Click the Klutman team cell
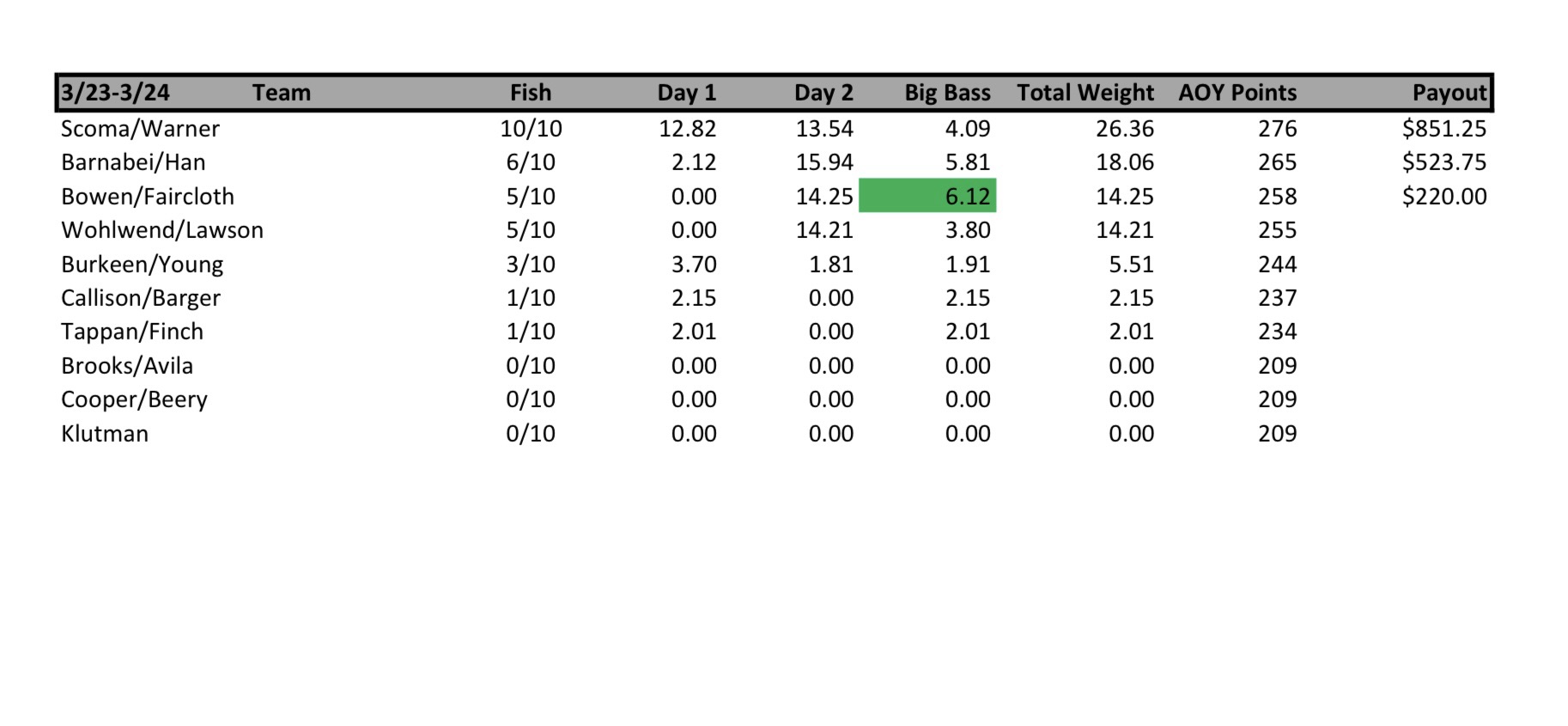The image size is (1568, 726). [105, 434]
